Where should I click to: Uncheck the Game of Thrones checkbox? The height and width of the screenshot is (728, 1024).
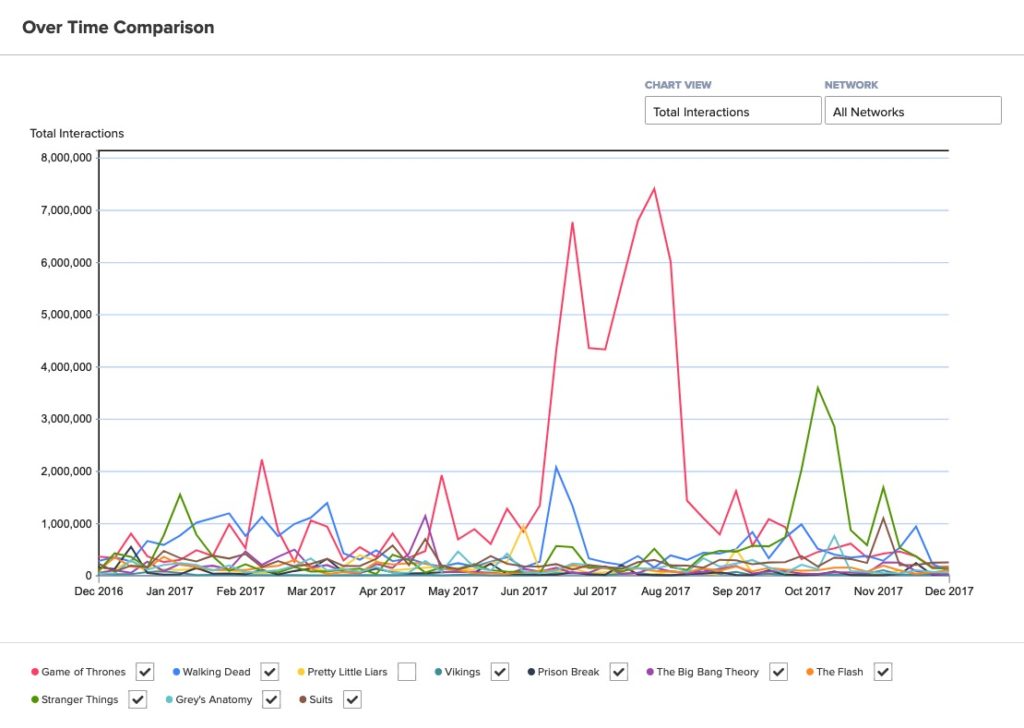pos(144,672)
